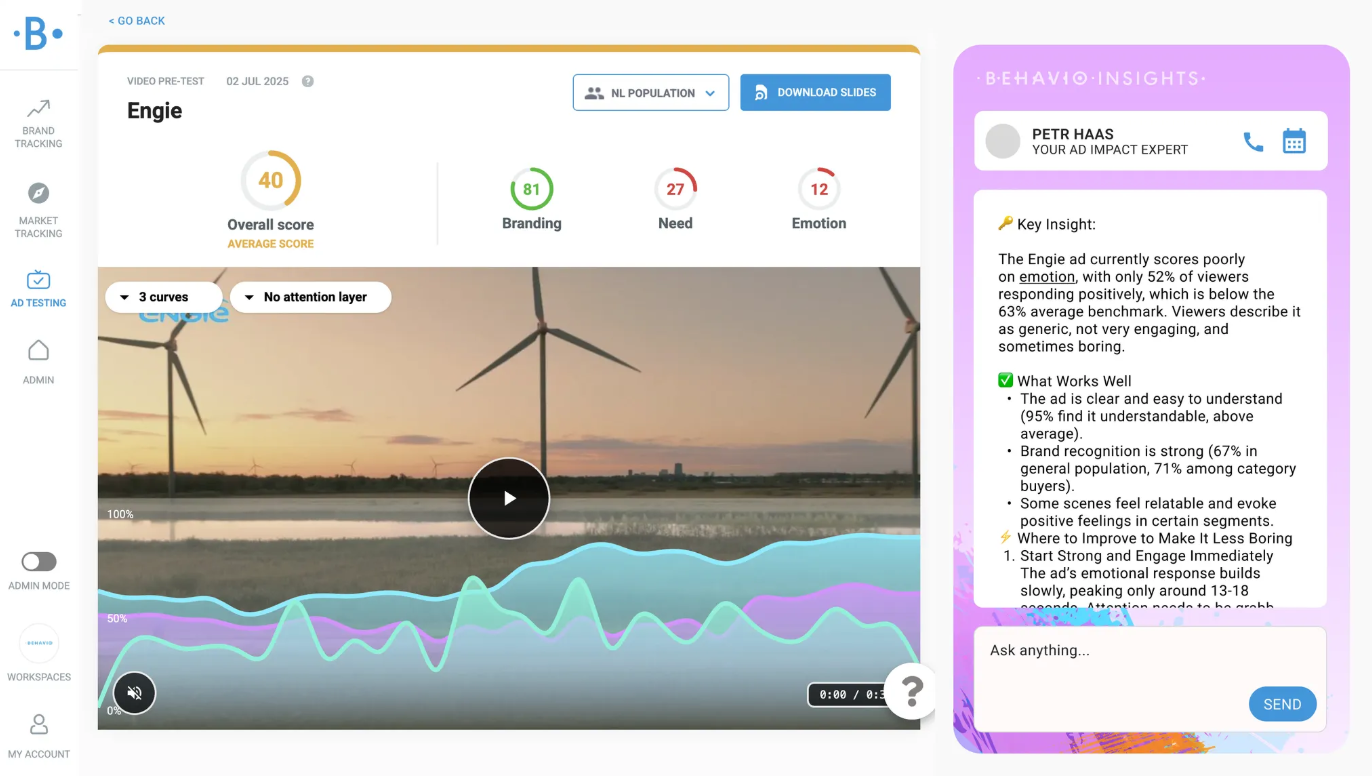The image size is (1372, 776).
Task: Click the YOUR AD IMPACT EXPERT subtitle
Action: coord(1110,150)
